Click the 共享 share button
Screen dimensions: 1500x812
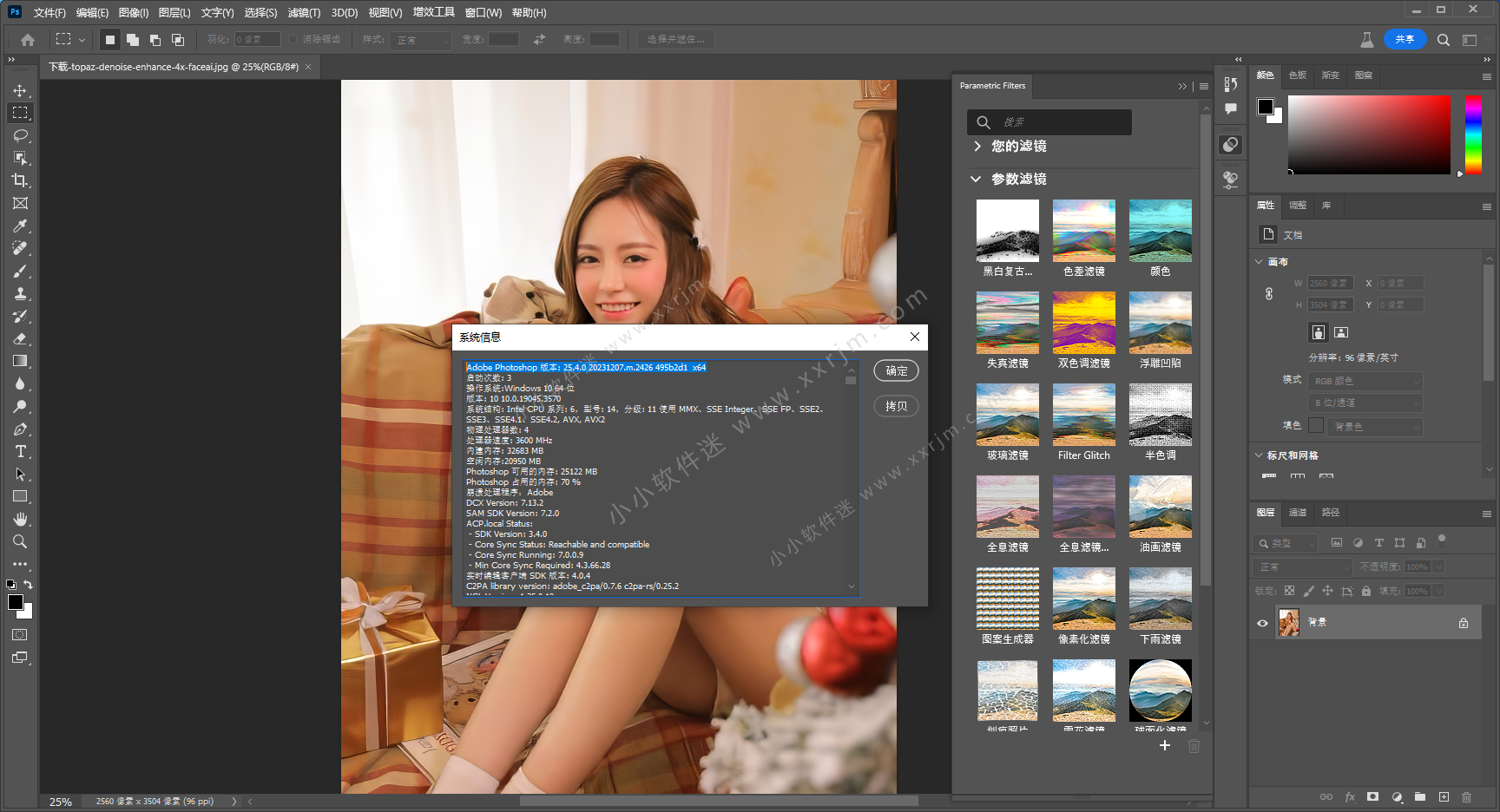coord(1405,39)
